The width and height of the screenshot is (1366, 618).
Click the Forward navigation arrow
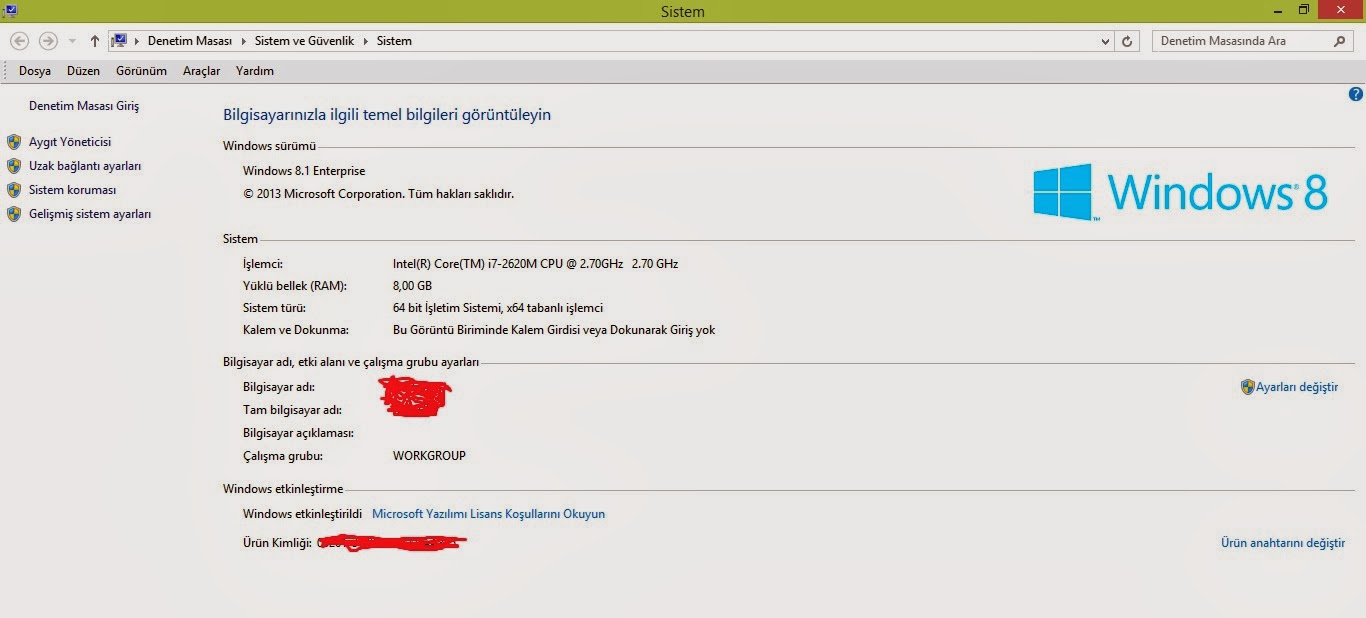(48, 41)
